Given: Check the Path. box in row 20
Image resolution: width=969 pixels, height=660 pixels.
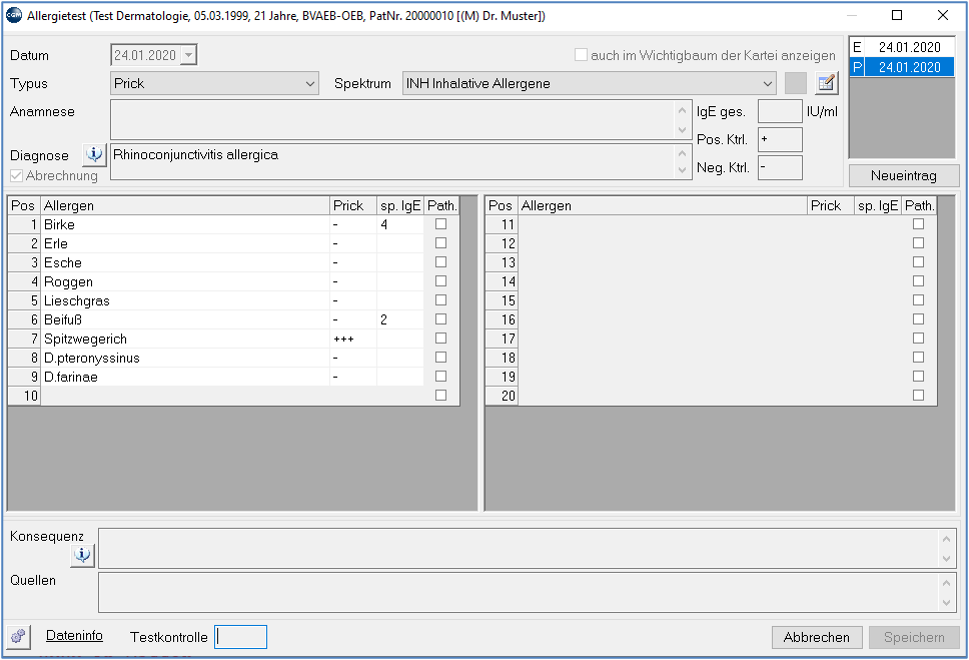Looking at the screenshot, I should coord(918,395).
